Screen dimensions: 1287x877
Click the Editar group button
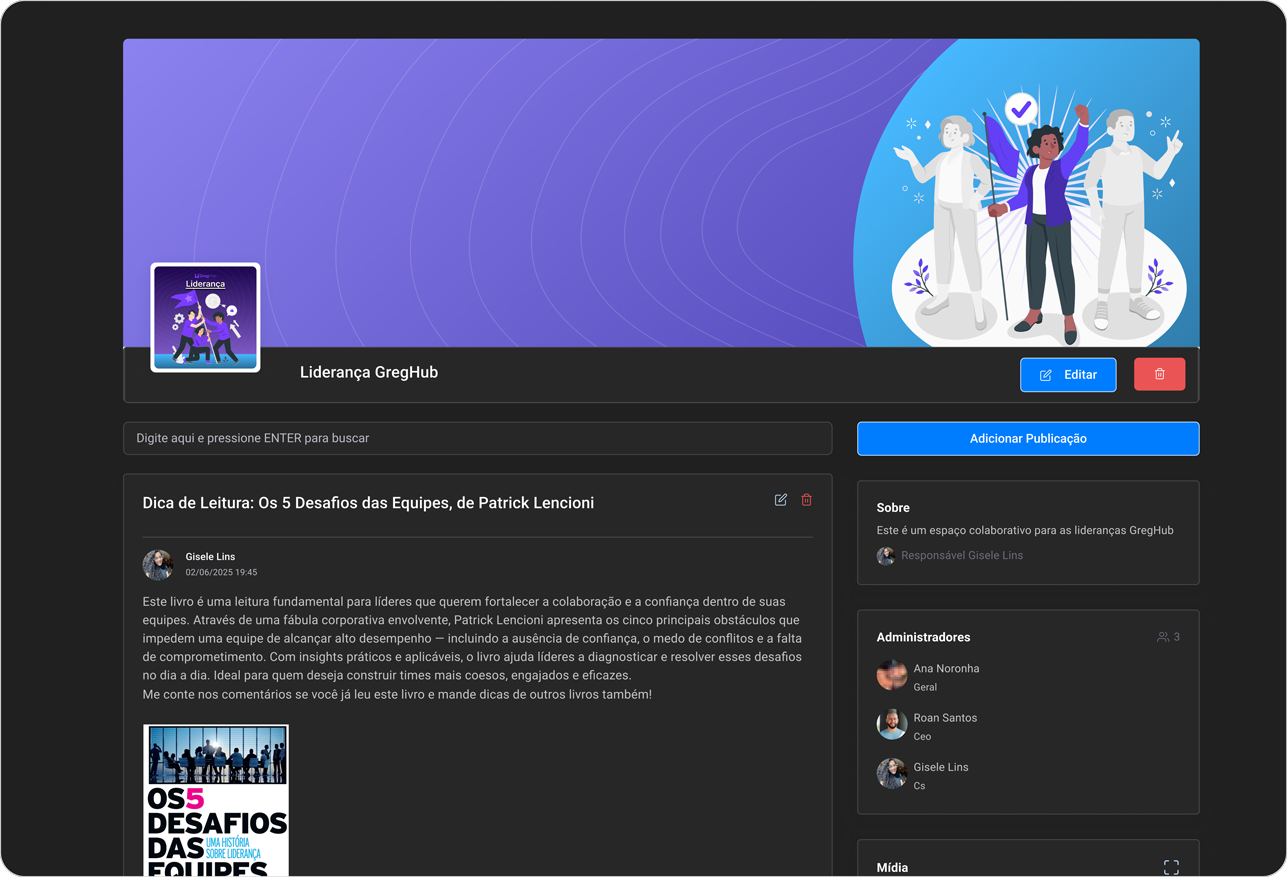(1067, 375)
